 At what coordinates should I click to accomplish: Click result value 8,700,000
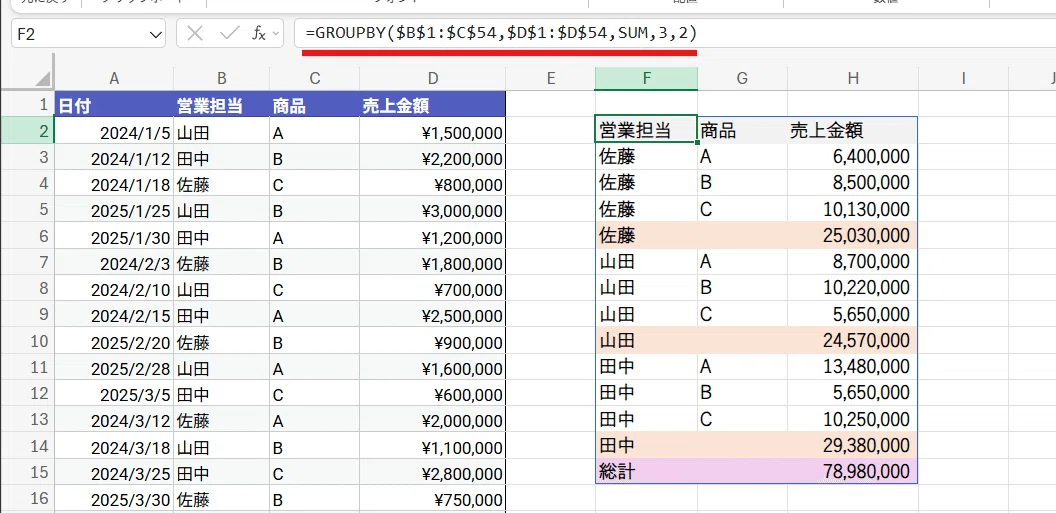[x=853, y=262]
